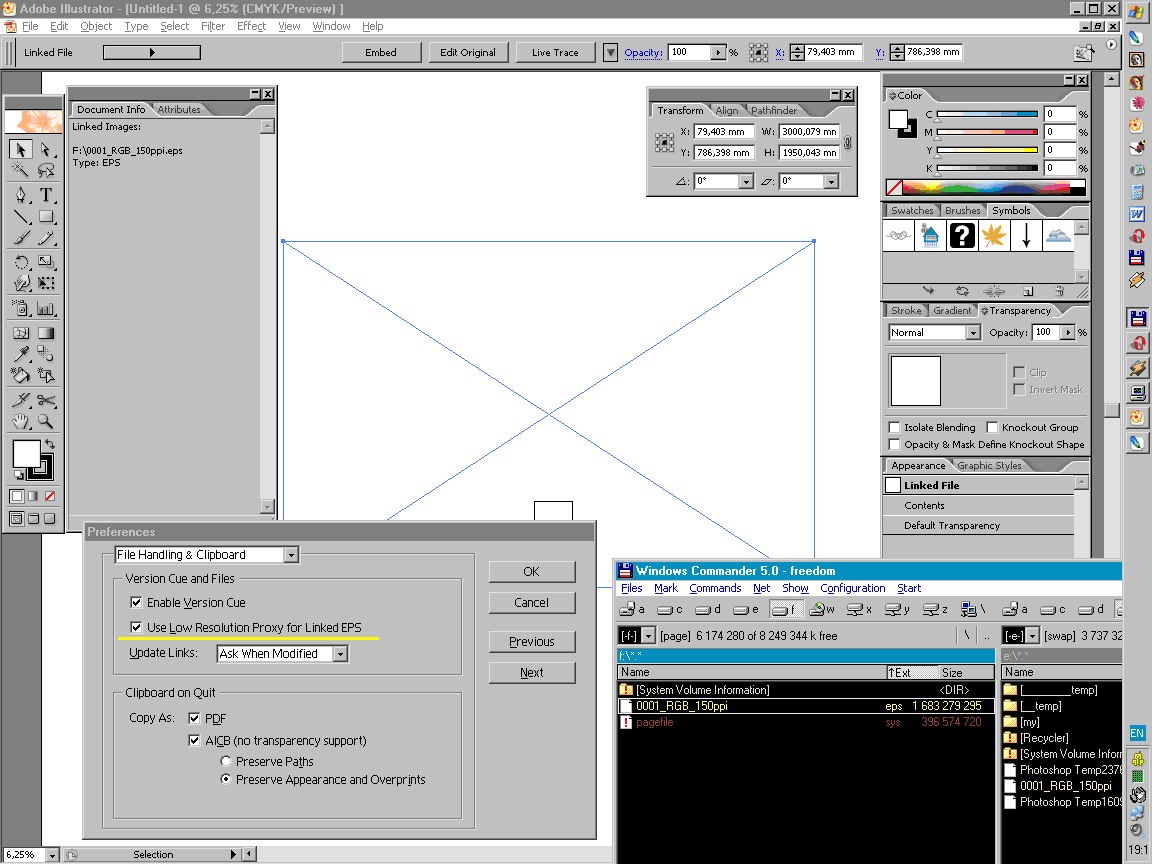Click the None color box in Color panel

(x=894, y=187)
